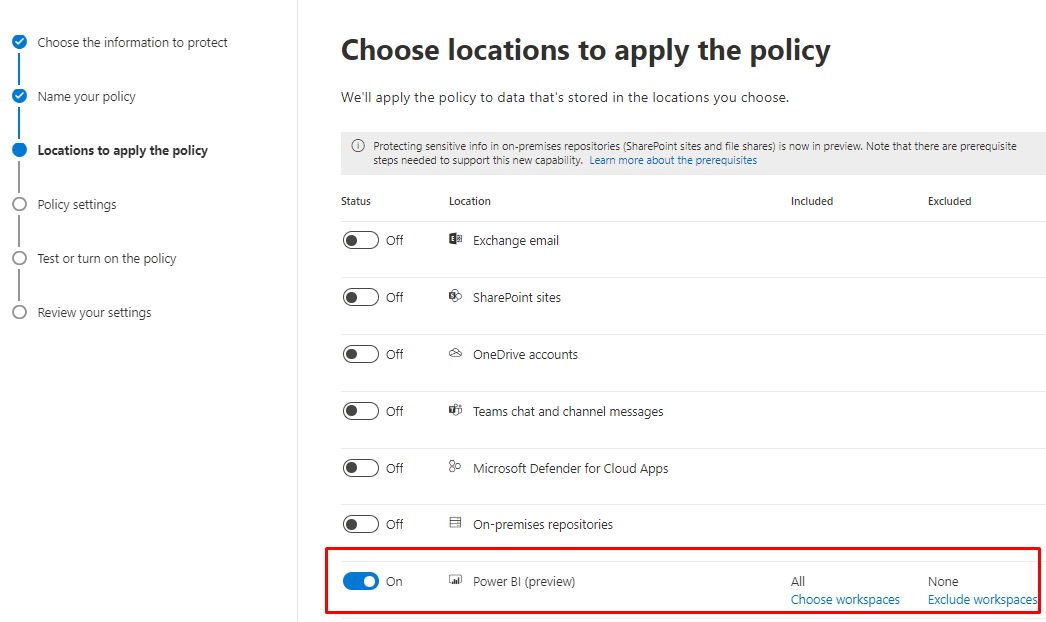The width and height of the screenshot is (1046, 622).
Task: Open Choose workspaces link
Action: (845, 600)
